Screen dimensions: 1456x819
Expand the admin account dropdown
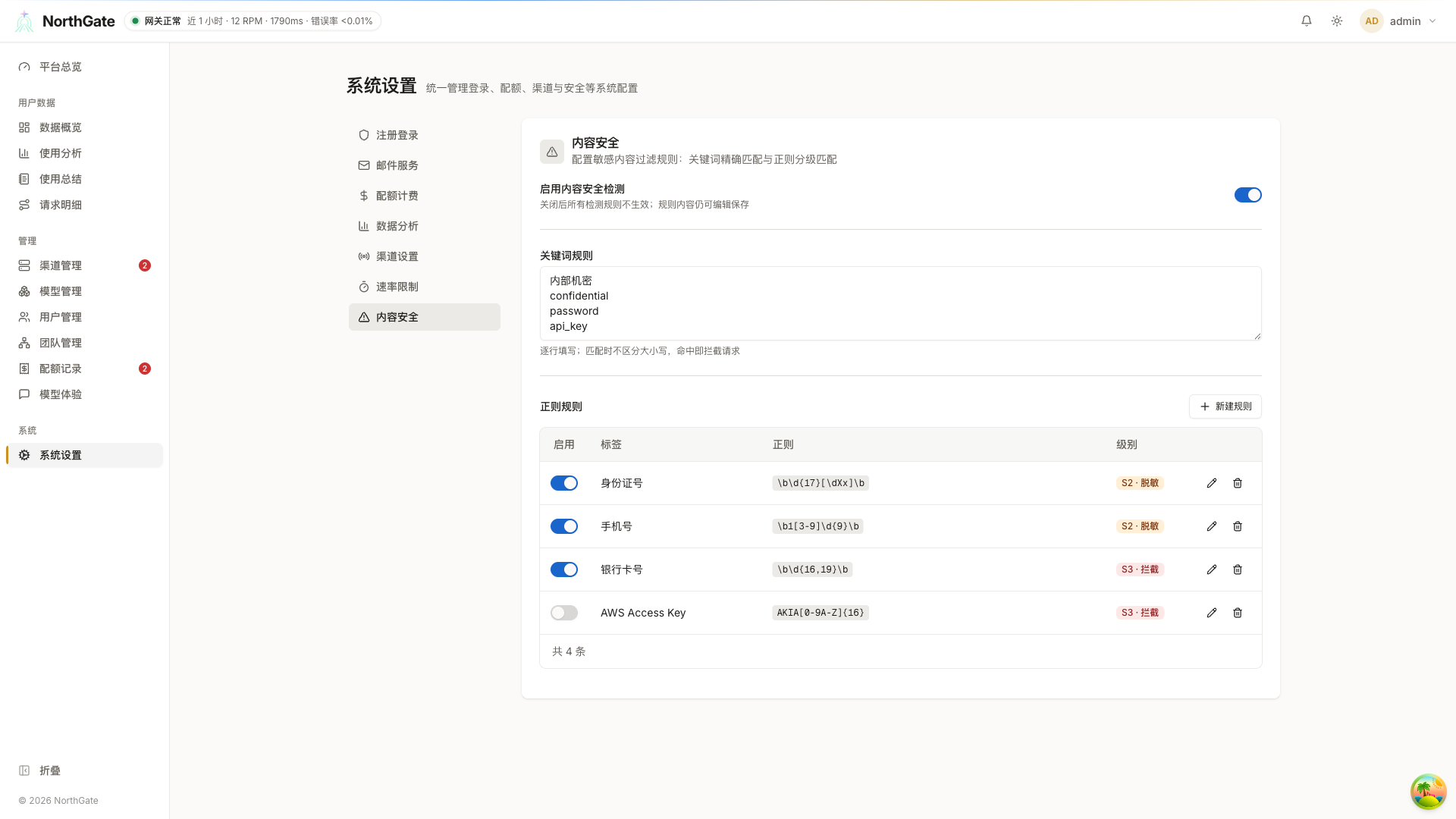(x=1399, y=21)
